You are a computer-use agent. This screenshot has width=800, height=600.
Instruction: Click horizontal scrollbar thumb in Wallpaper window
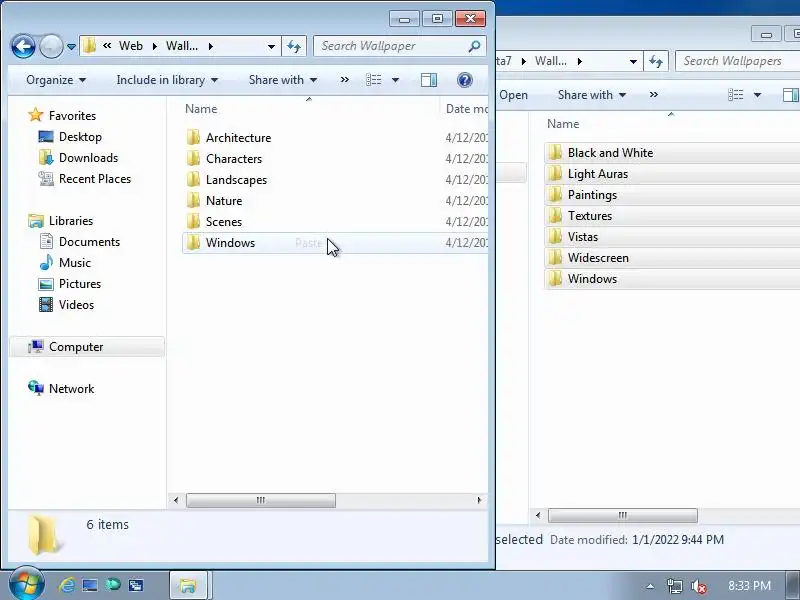pyautogui.click(x=261, y=500)
